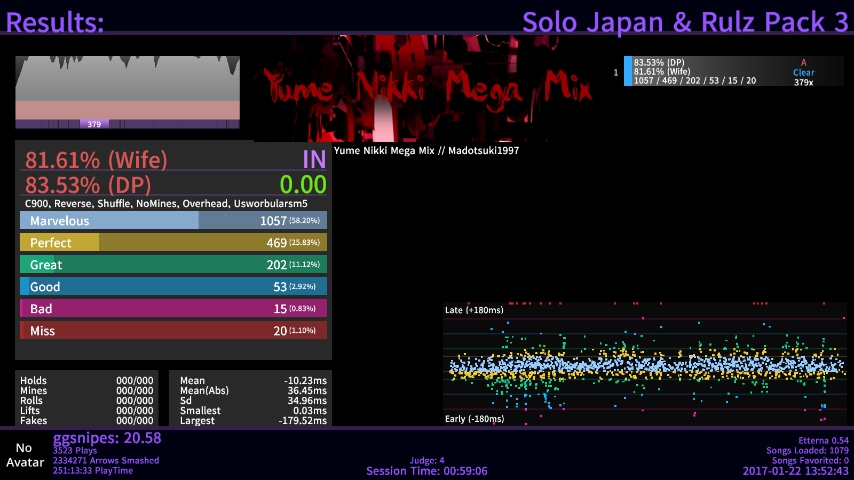
Task: Select the Great judgment bar
Action: pos(173,265)
